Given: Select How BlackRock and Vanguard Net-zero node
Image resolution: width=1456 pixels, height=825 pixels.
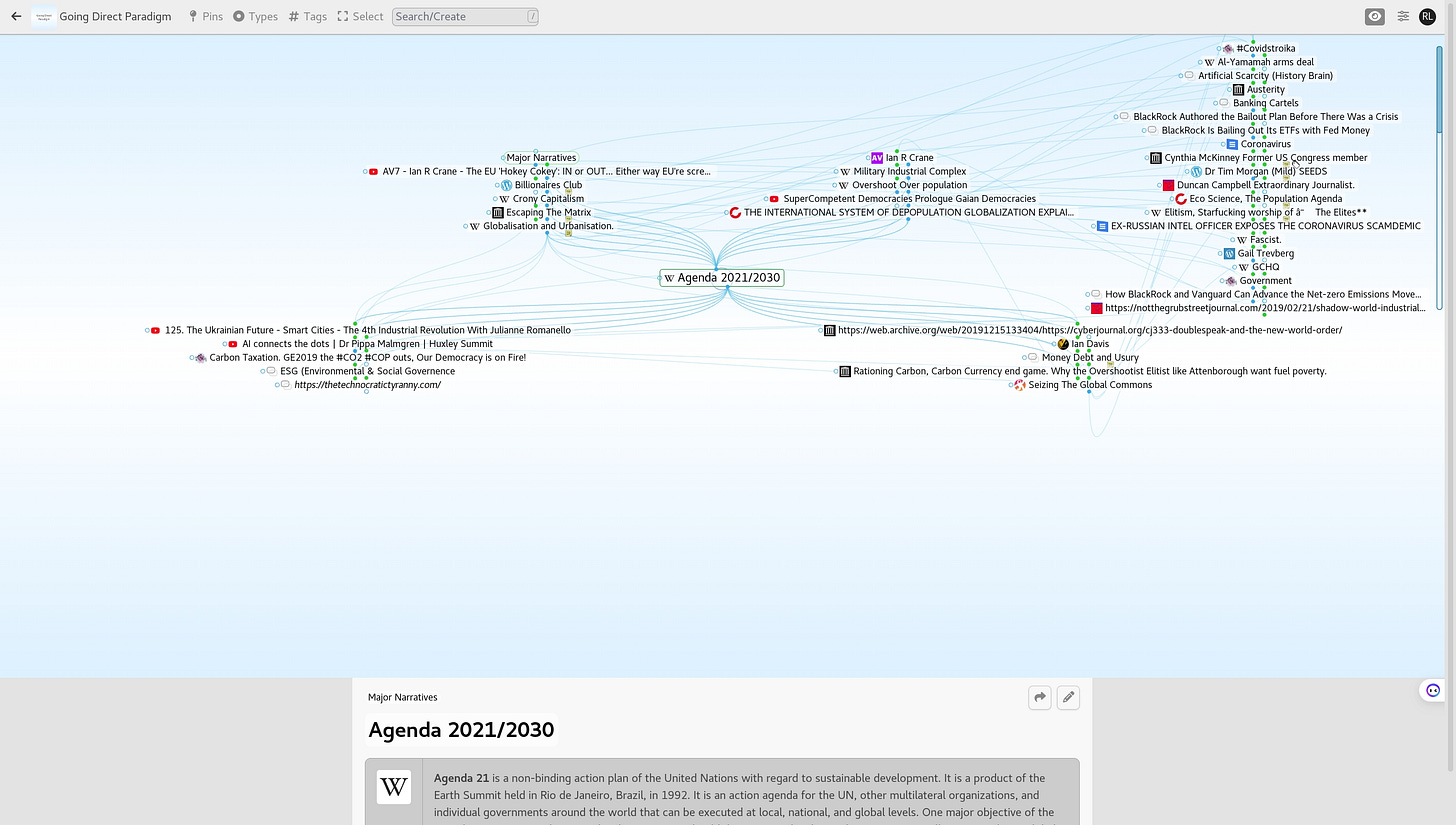Looking at the screenshot, I should click(x=1258, y=294).
